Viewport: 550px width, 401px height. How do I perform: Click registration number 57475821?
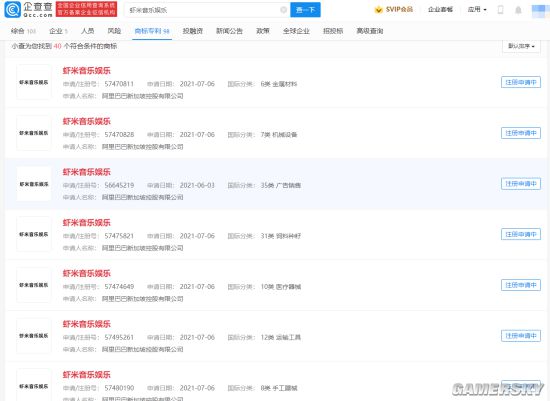[x=119, y=236]
